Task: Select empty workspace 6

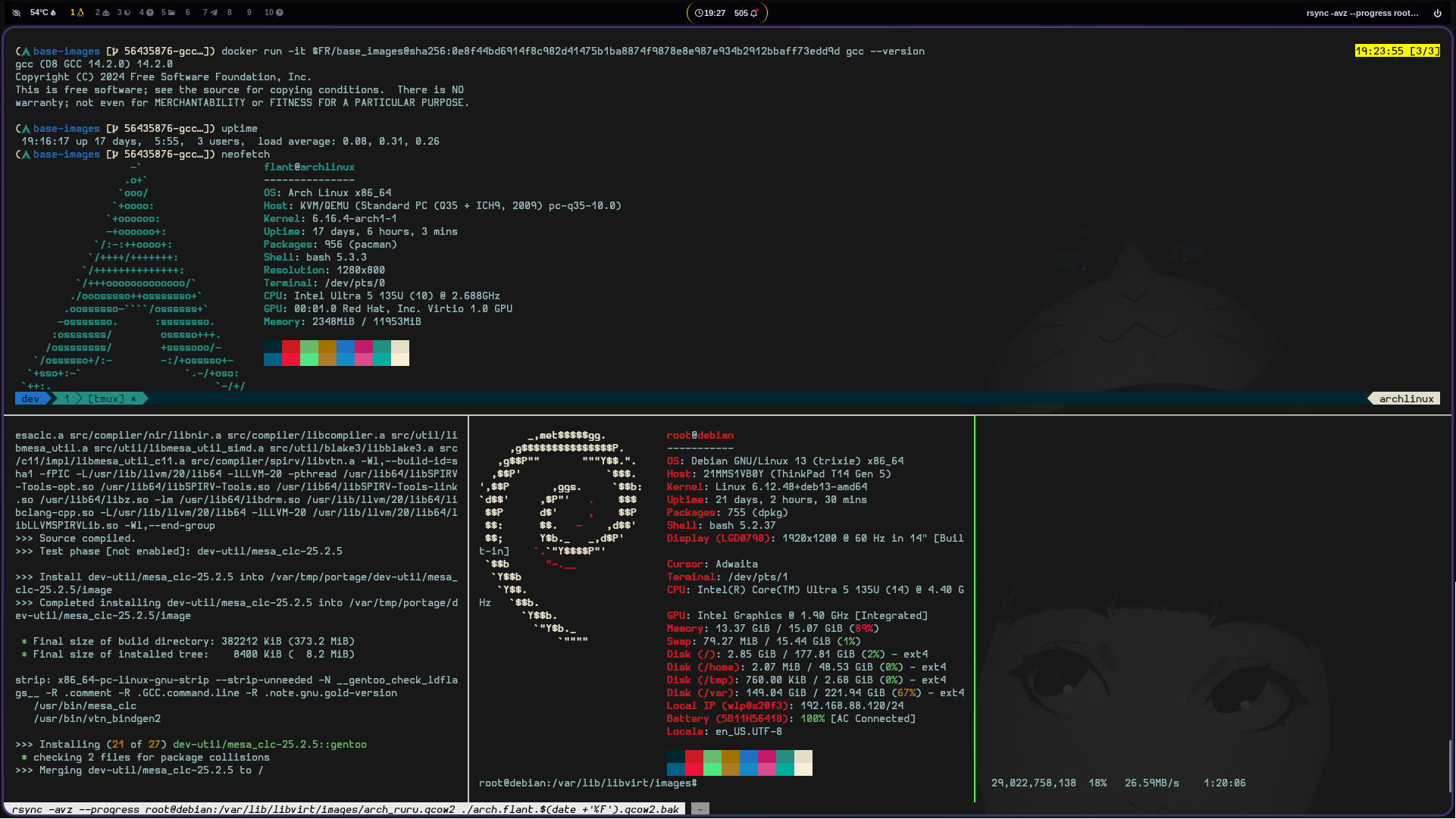Action: point(188,13)
